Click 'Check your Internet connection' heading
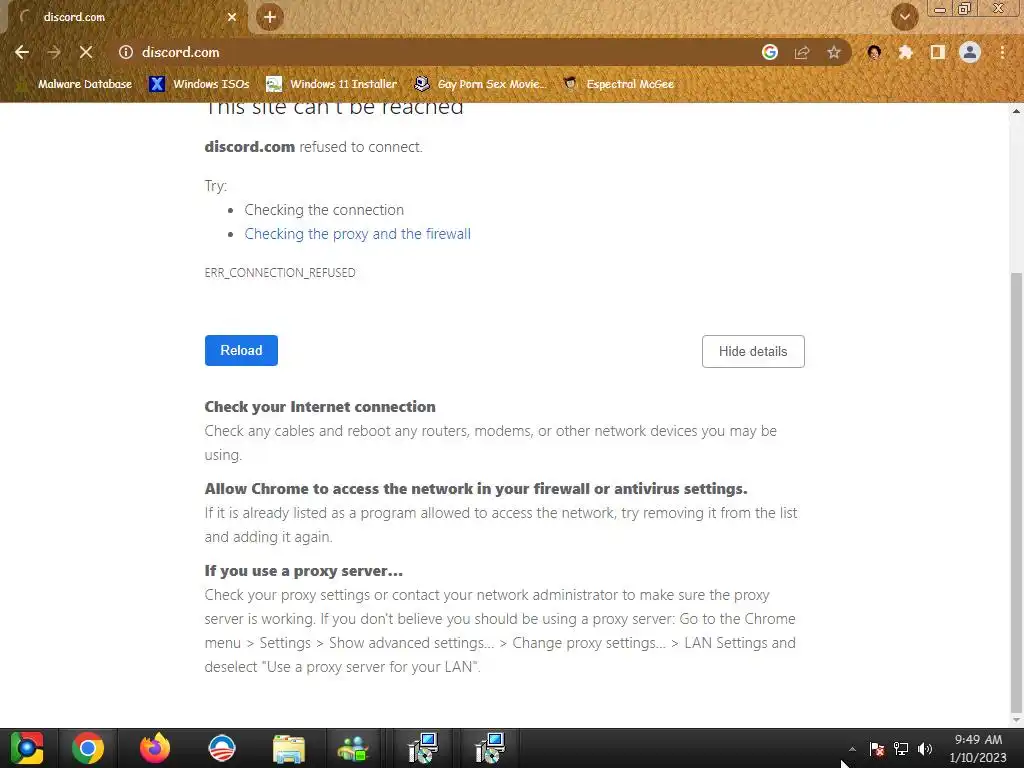 point(320,407)
